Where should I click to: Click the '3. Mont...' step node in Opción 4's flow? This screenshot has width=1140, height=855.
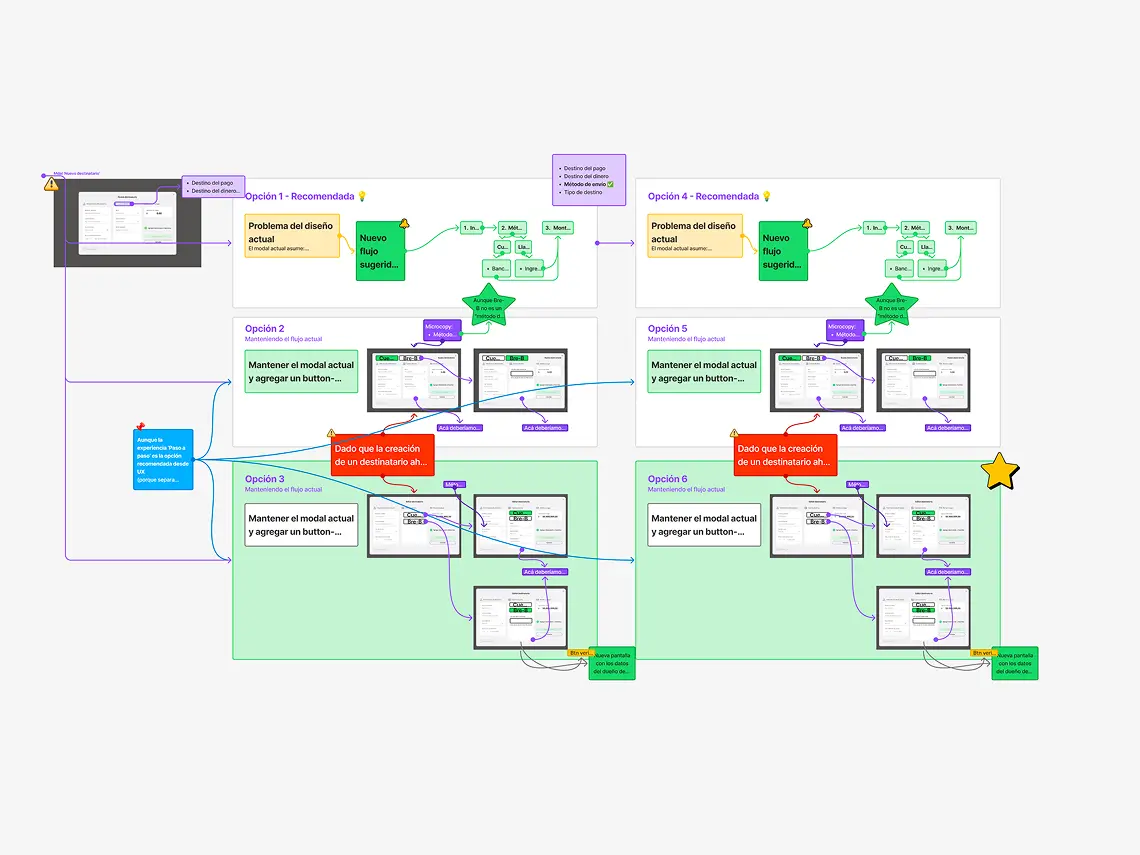(x=961, y=227)
